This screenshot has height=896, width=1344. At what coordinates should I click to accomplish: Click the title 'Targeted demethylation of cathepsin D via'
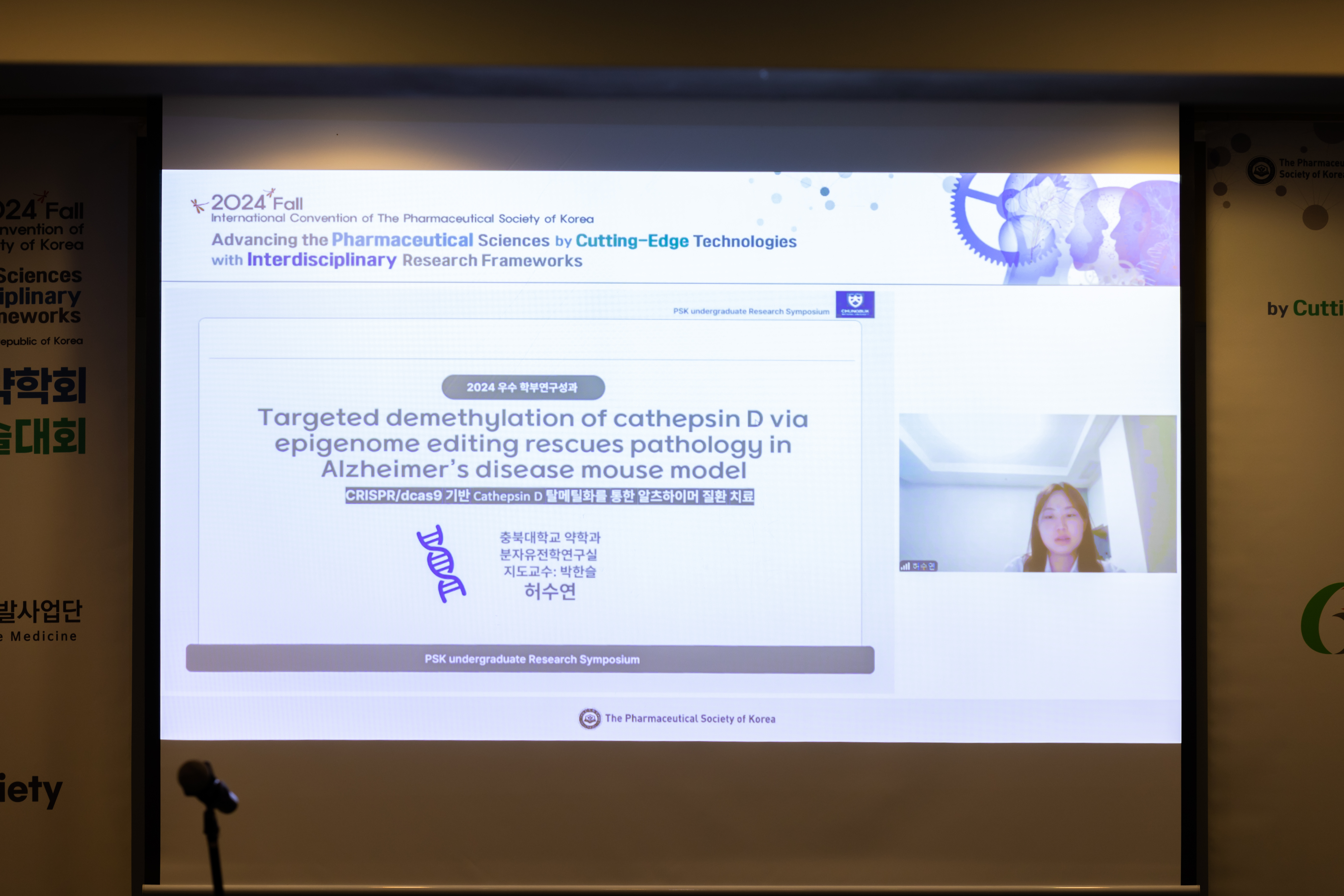(x=532, y=418)
